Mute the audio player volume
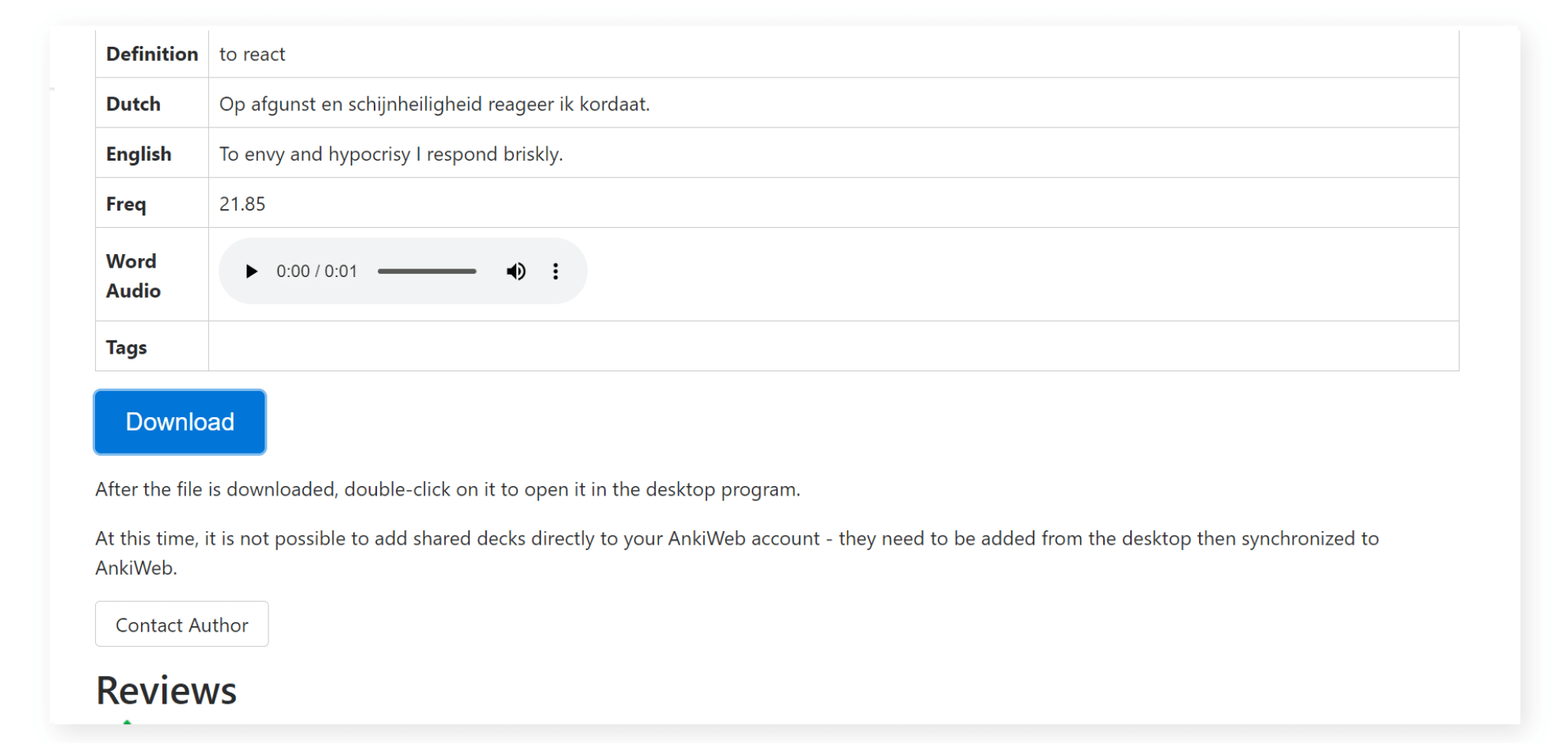The image size is (1568, 752). [x=516, y=272]
